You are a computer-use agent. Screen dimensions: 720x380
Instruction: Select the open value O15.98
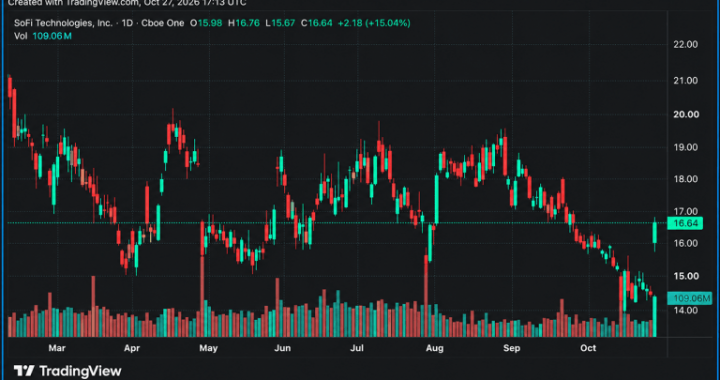tap(206, 23)
